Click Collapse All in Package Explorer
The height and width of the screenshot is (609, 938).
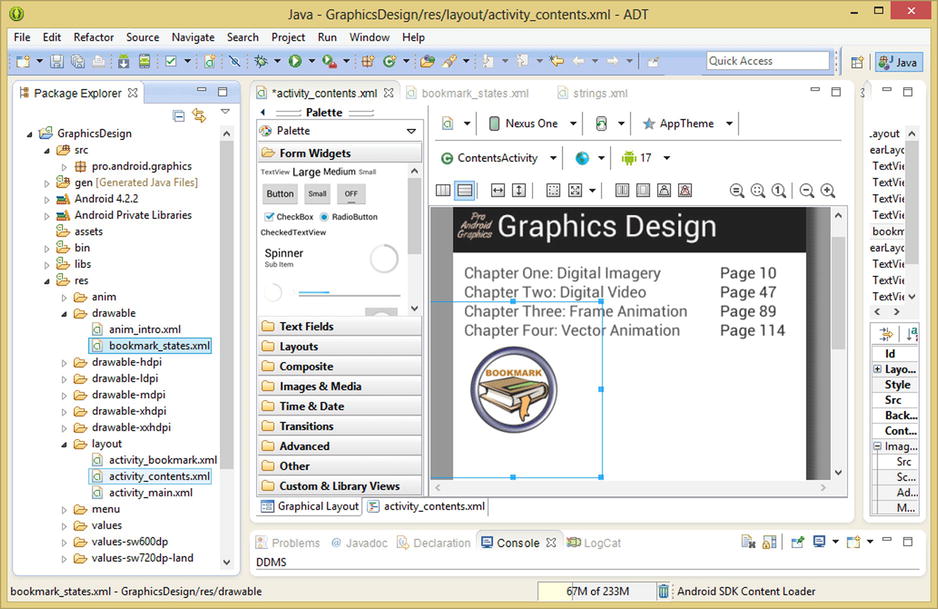178,115
